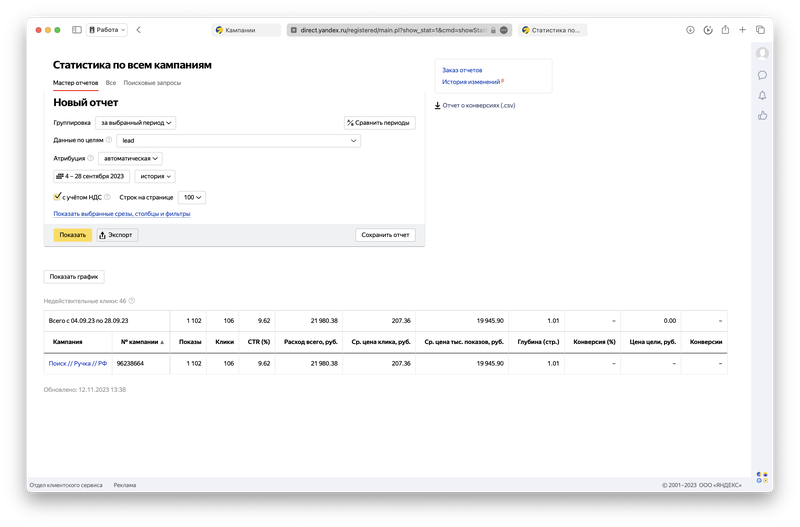Open the История изменений link
Image resolution: width=800 pixels, height=527 pixels.
pyautogui.click(x=471, y=82)
